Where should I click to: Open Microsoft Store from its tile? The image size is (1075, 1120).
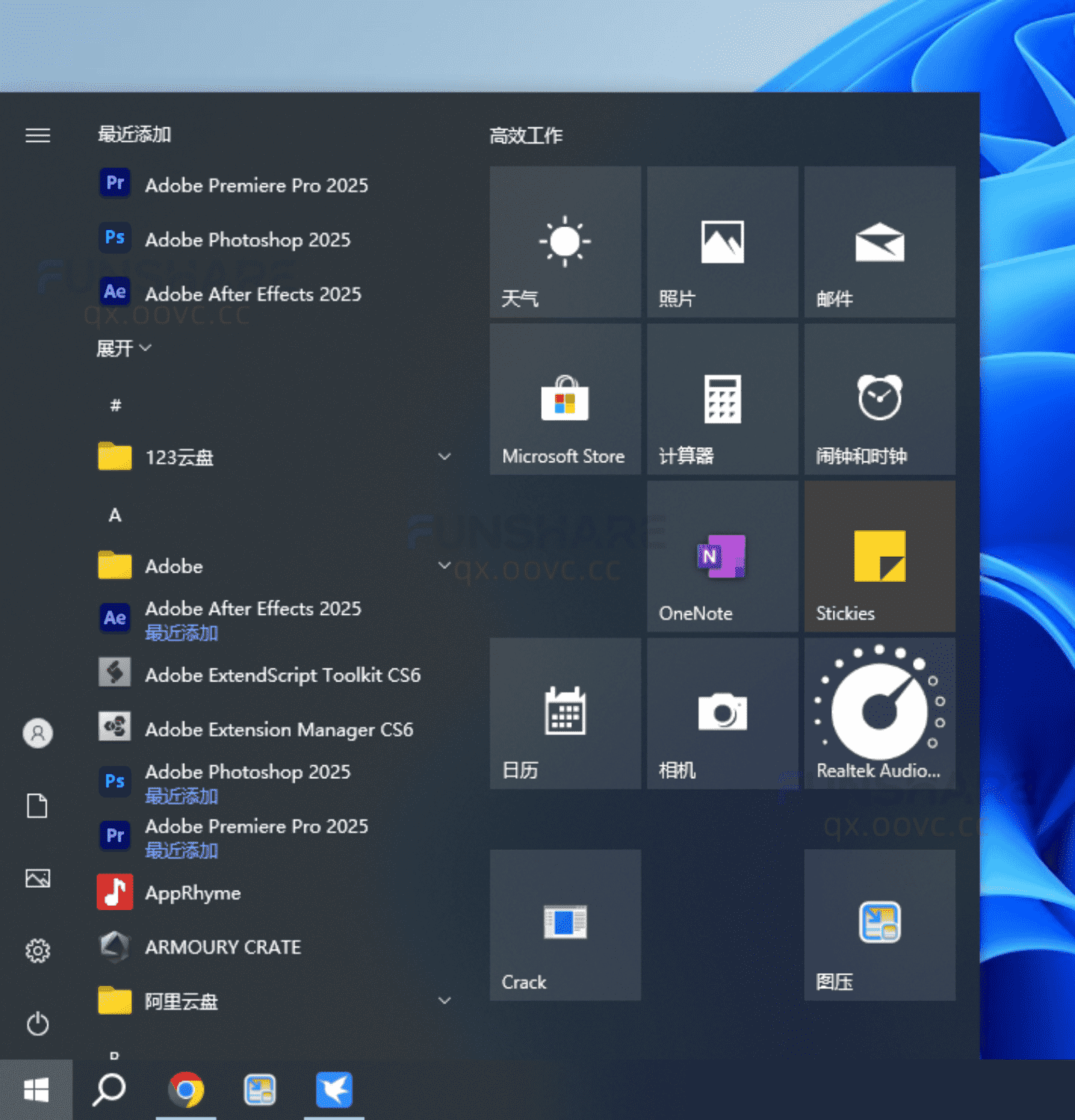(565, 399)
